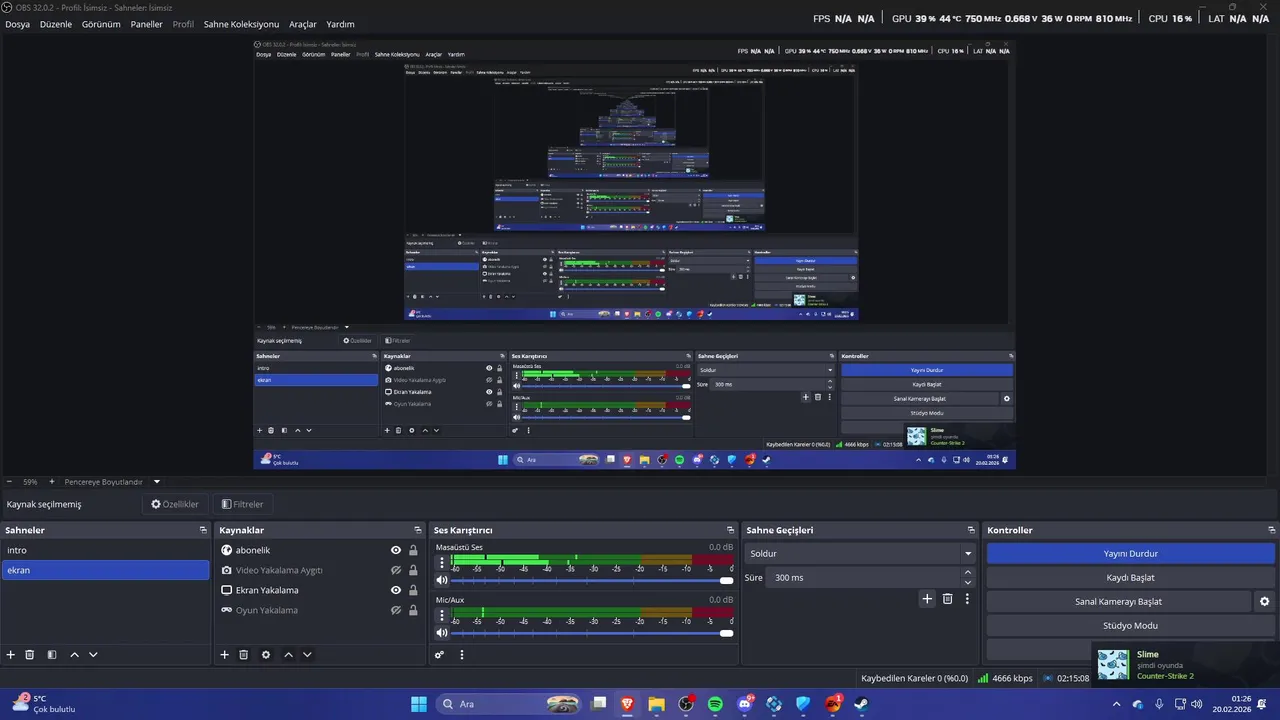Open Mic/Aux options three-dot menu
The image size is (1280, 720).
[x=442, y=616]
